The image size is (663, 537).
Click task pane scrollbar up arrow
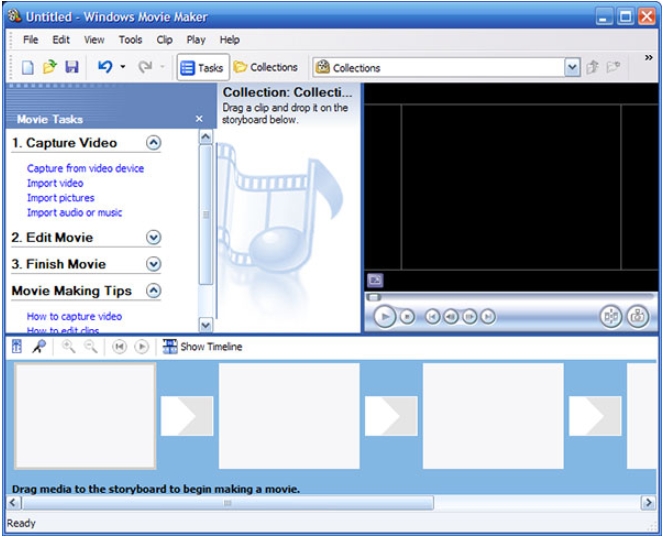pyautogui.click(x=205, y=137)
